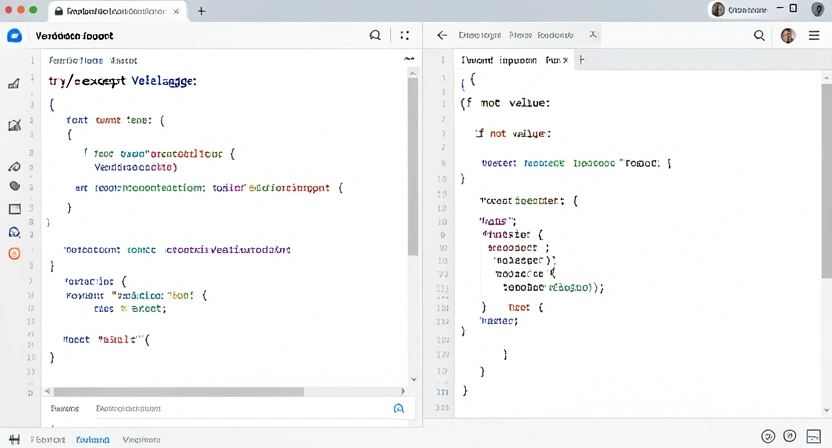This screenshot has height=448, width=832.
Task: Click the yellow macOS minimize button
Action: point(21,10)
